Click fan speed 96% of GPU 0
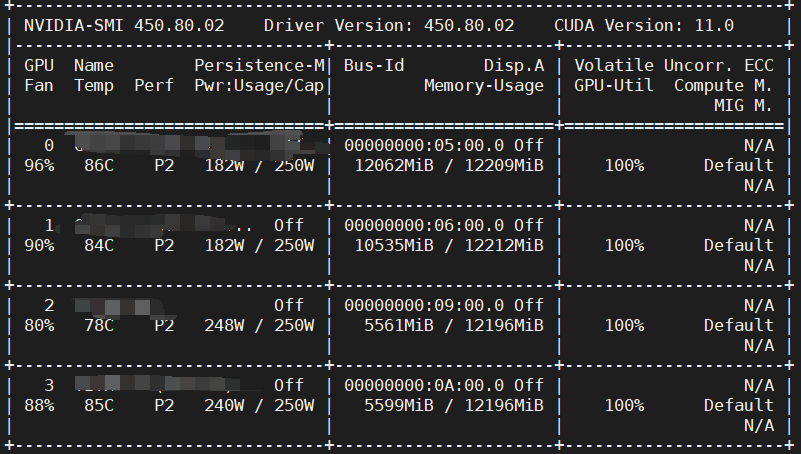The height and width of the screenshot is (454, 801). [x=39, y=165]
